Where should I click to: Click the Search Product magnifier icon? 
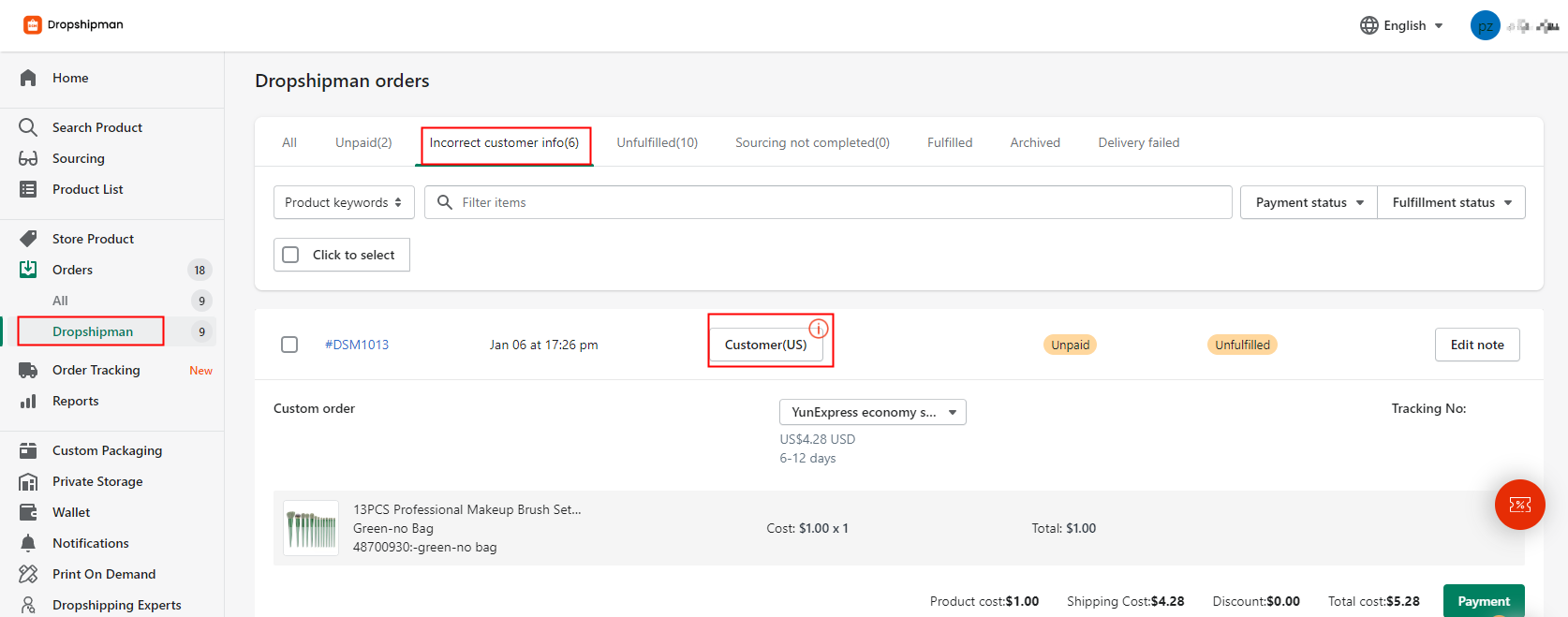coord(28,127)
